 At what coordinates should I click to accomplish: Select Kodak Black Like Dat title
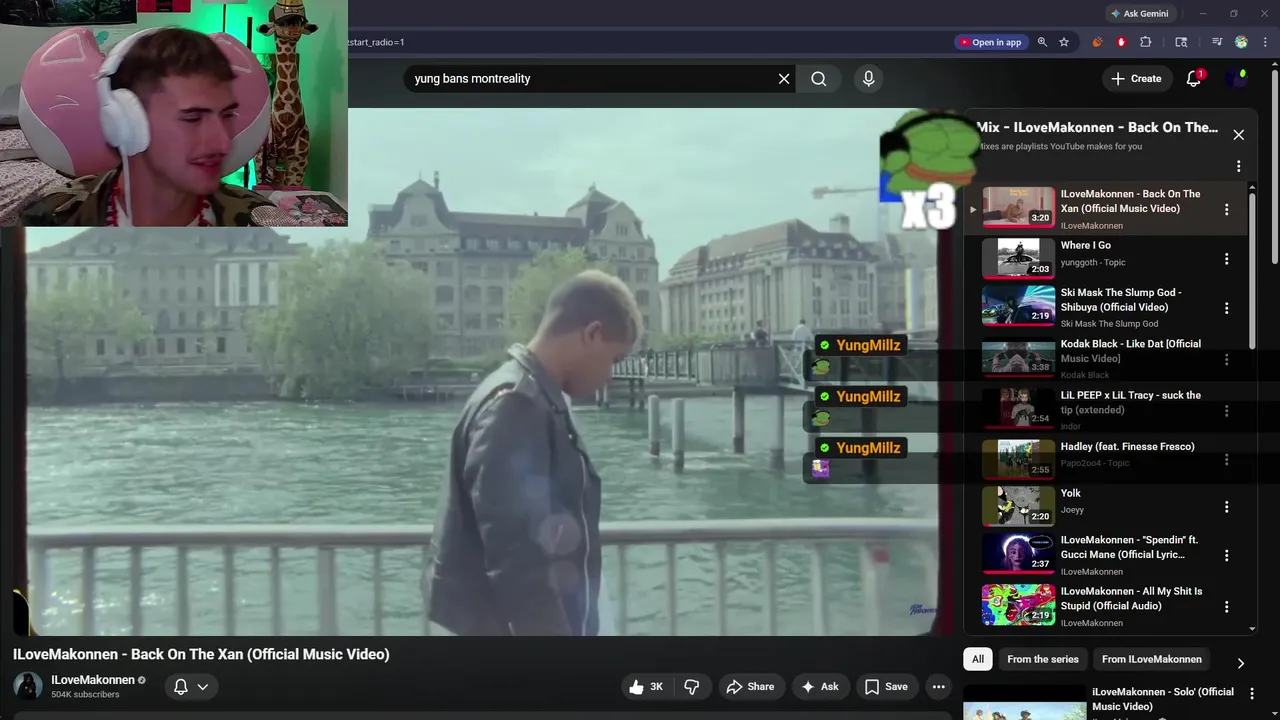pyautogui.click(x=1130, y=351)
